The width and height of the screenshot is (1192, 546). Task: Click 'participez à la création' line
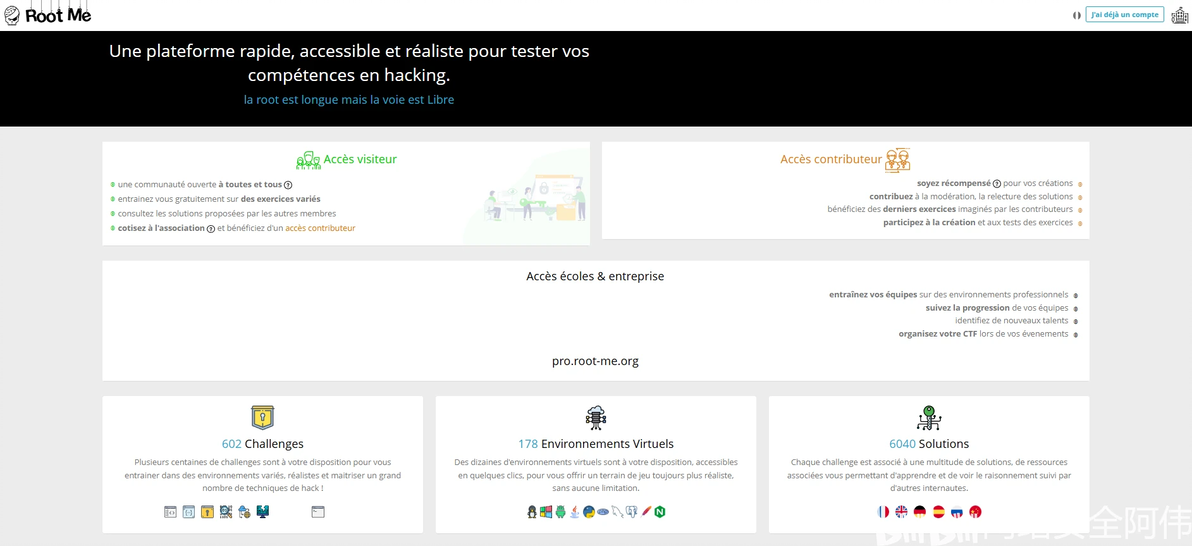coord(978,222)
